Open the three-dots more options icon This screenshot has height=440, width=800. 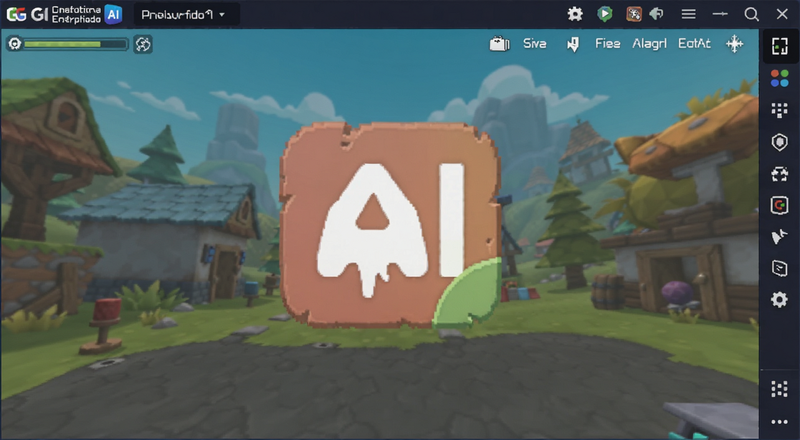pyautogui.click(x=780, y=422)
